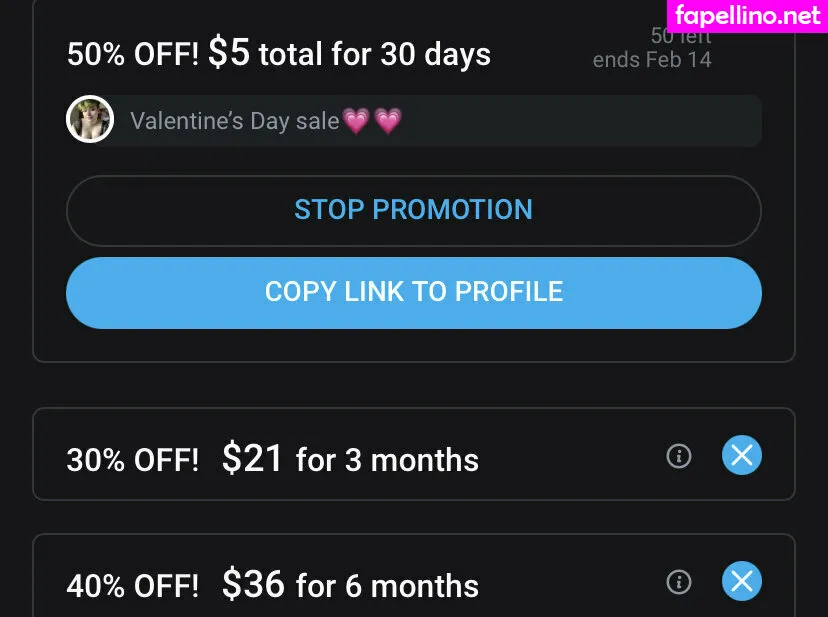This screenshot has height=617, width=828.
Task: Click the "30% OFF!" discount label
Action: click(x=133, y=460)
